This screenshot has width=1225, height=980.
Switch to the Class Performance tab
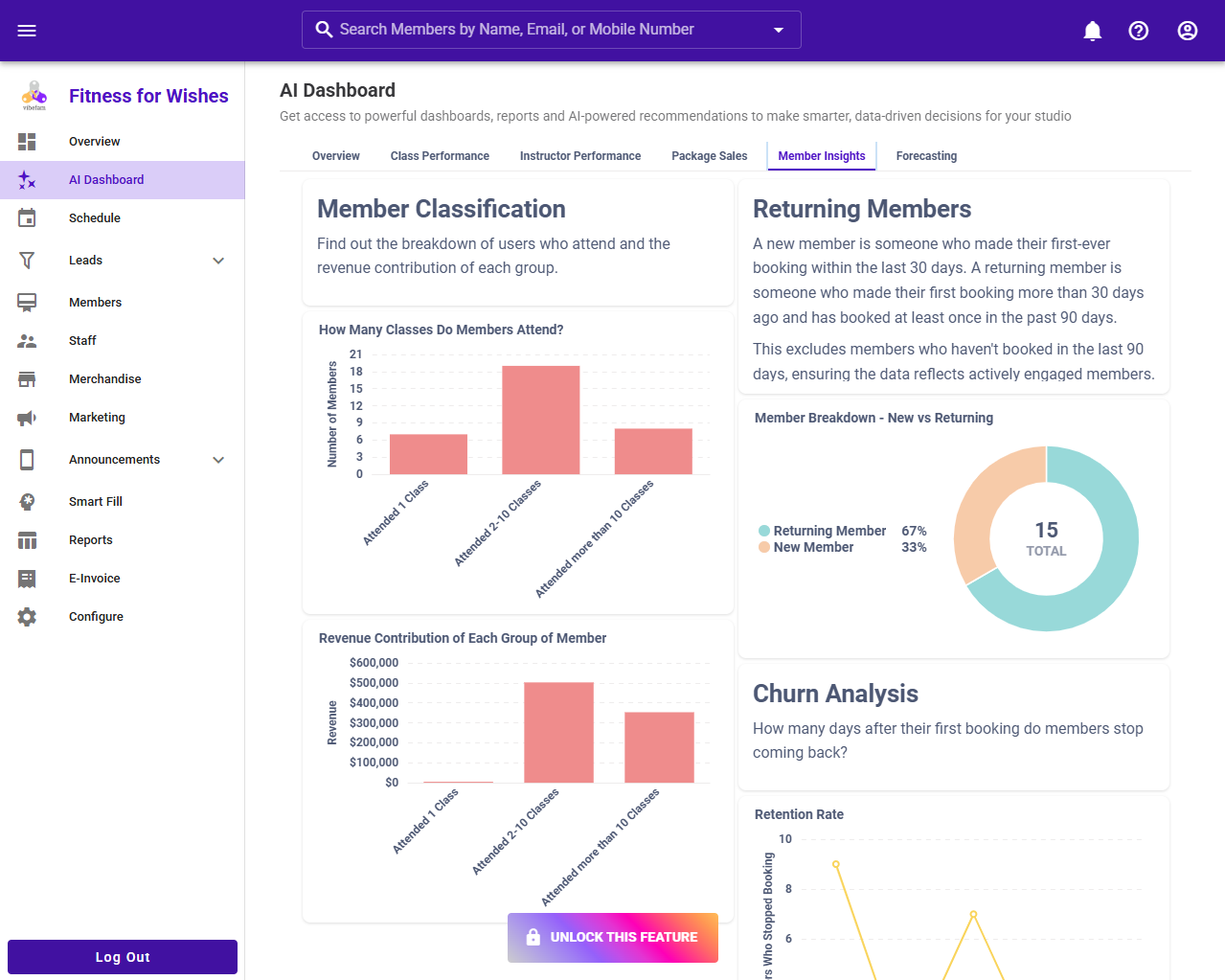(440, 156)
